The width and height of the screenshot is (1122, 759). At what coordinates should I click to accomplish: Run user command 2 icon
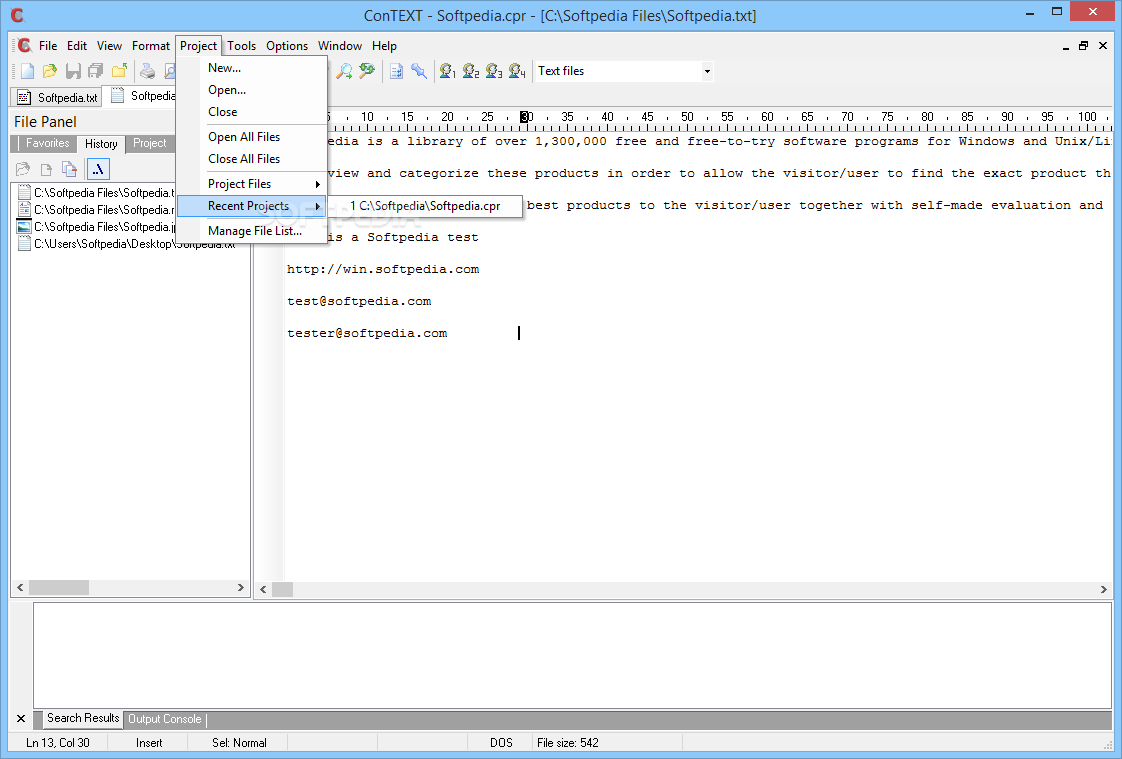tap(471, 71)
